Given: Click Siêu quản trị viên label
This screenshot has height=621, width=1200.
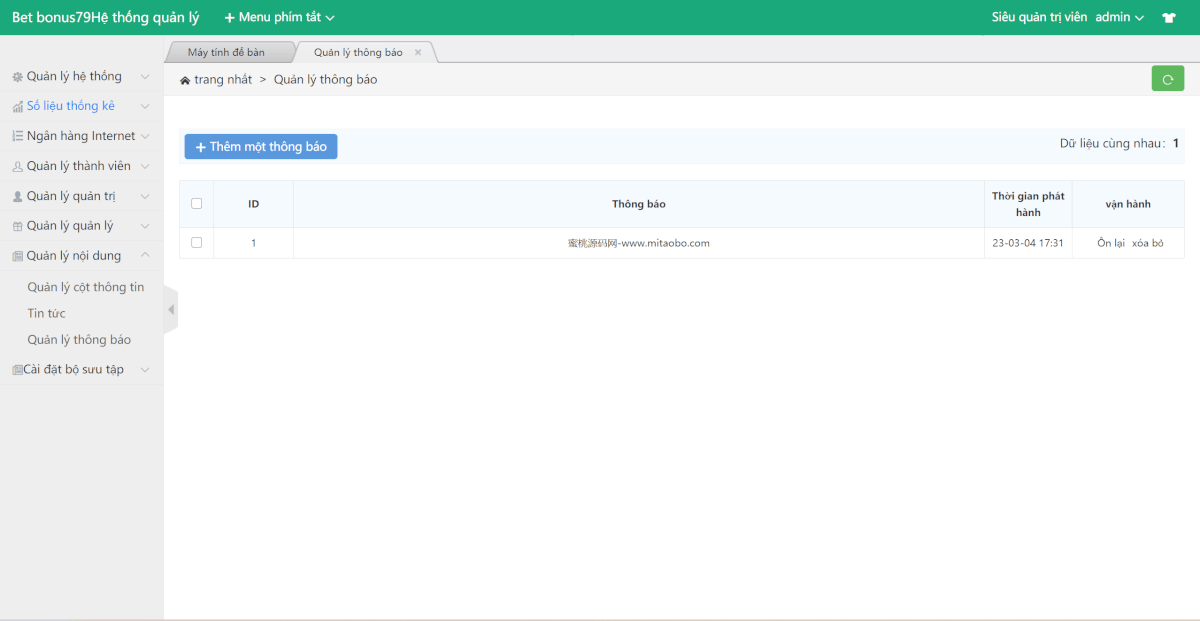Looking at the screenshot, I should point(1039,17).
